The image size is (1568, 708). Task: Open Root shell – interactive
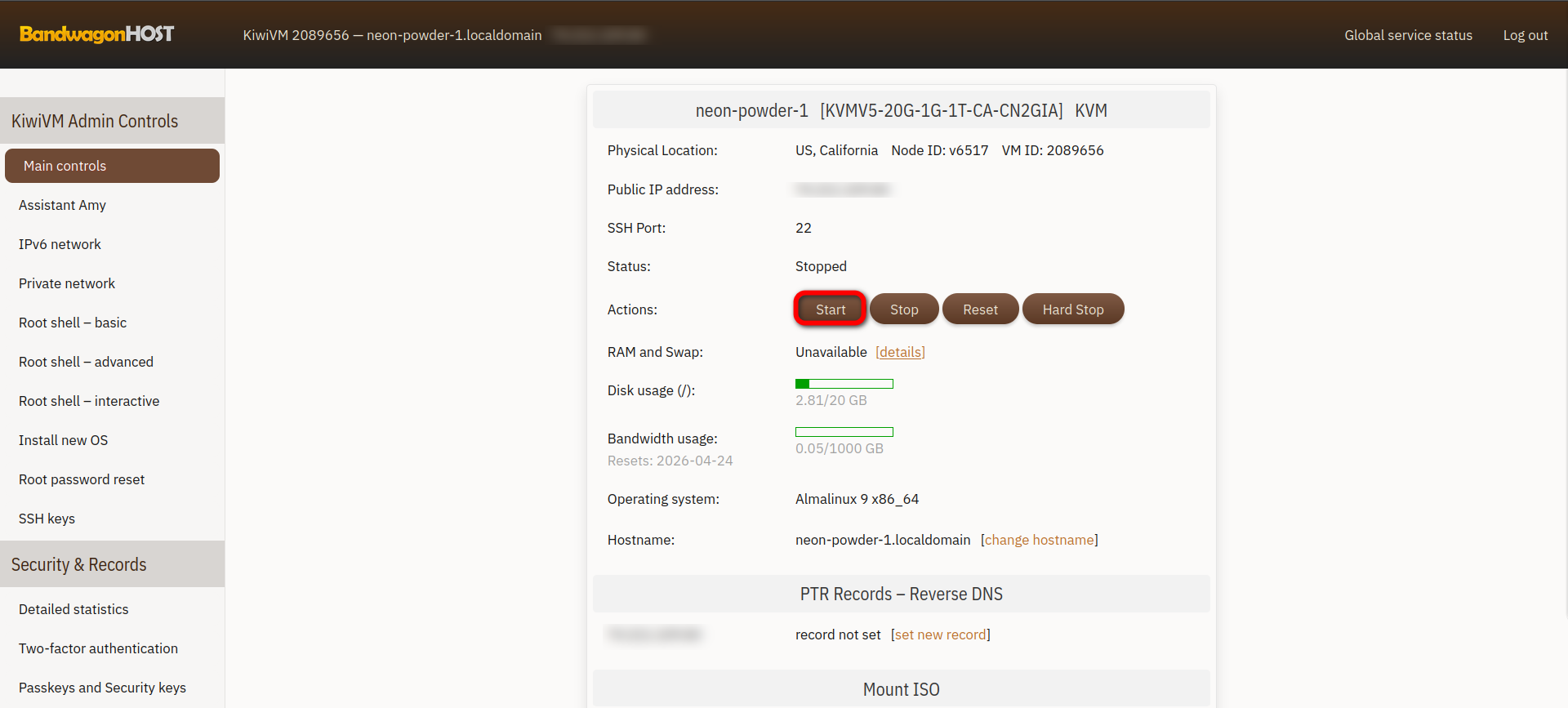click(89, 401)
